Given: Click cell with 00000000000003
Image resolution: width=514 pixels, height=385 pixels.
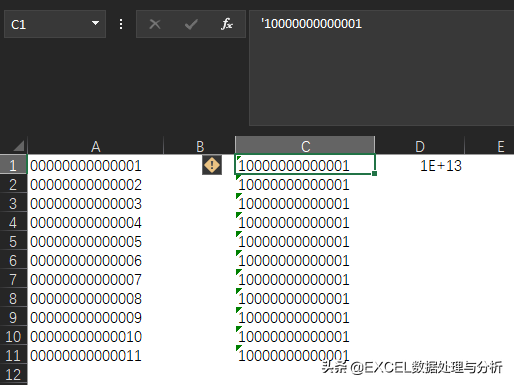Looking at the screenshot, I should click(x=96, y=203).
